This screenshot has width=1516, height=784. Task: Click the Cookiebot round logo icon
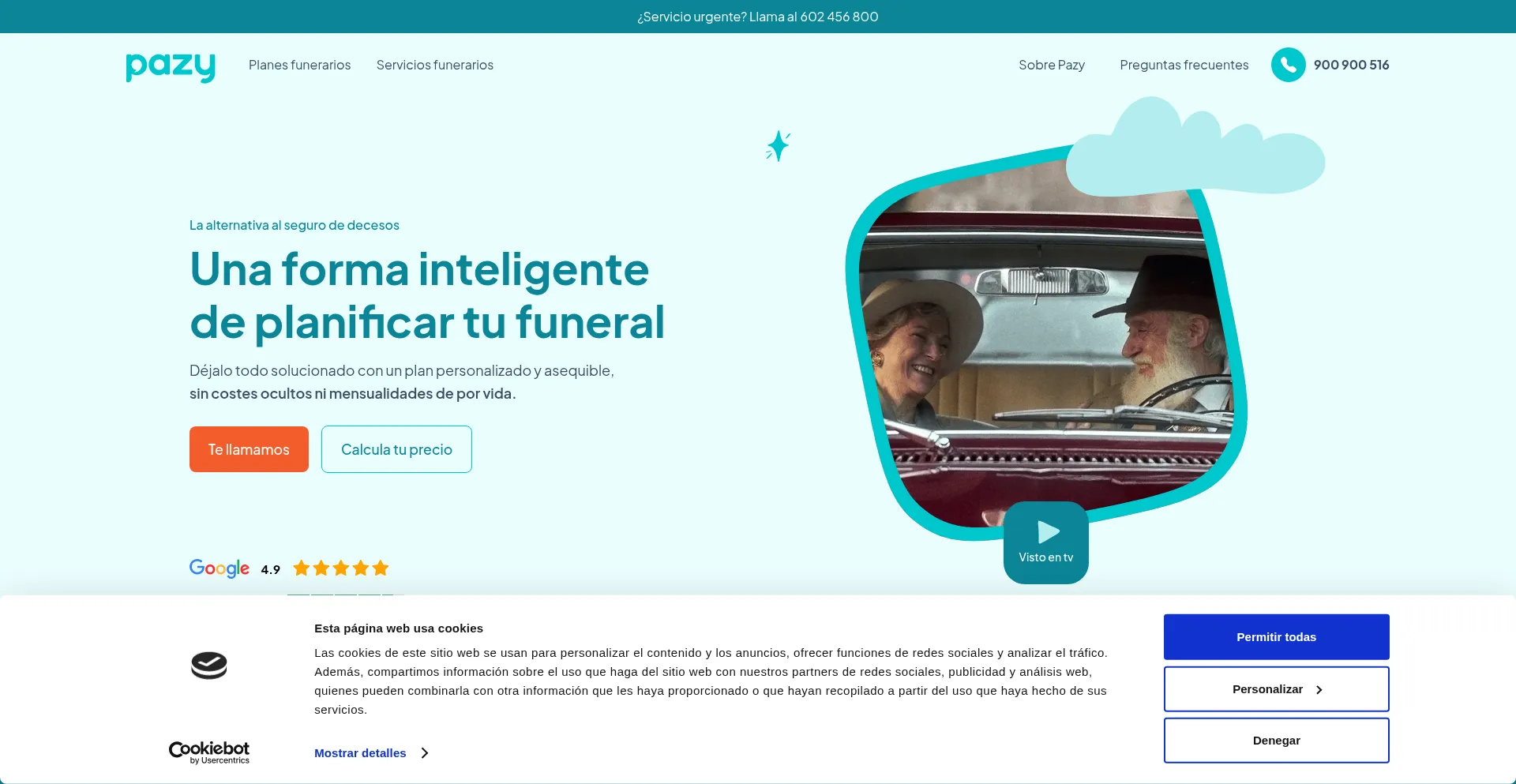[209, 666]
